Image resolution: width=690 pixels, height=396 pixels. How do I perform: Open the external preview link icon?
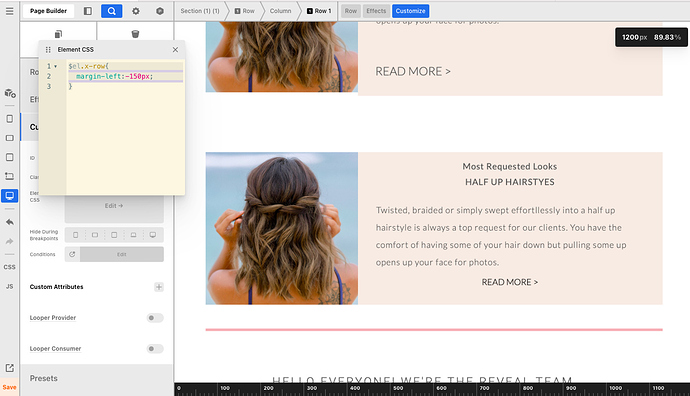10,368
